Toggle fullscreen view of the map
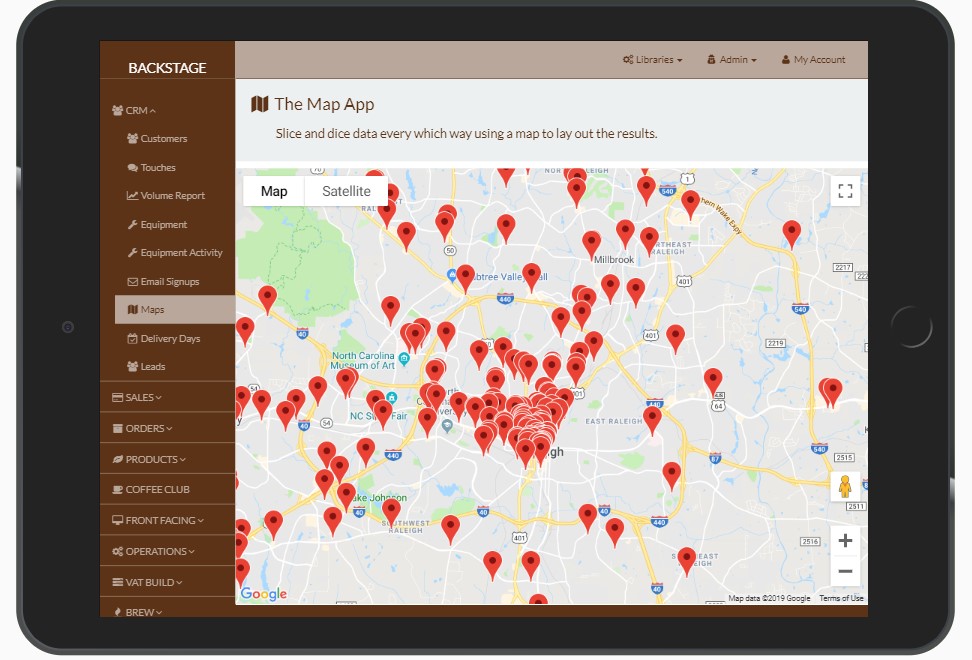 845,191
